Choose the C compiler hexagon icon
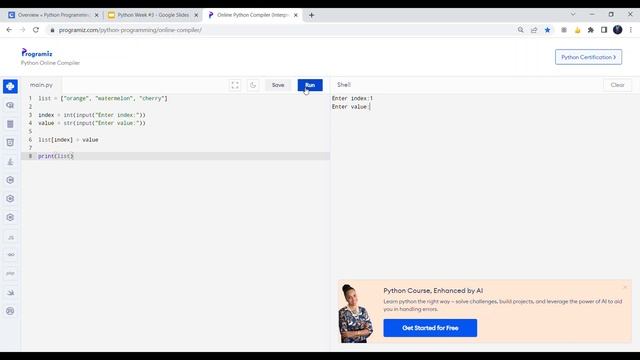The height and width of the screenshot is (360, 640). click(x=10, y=180)
